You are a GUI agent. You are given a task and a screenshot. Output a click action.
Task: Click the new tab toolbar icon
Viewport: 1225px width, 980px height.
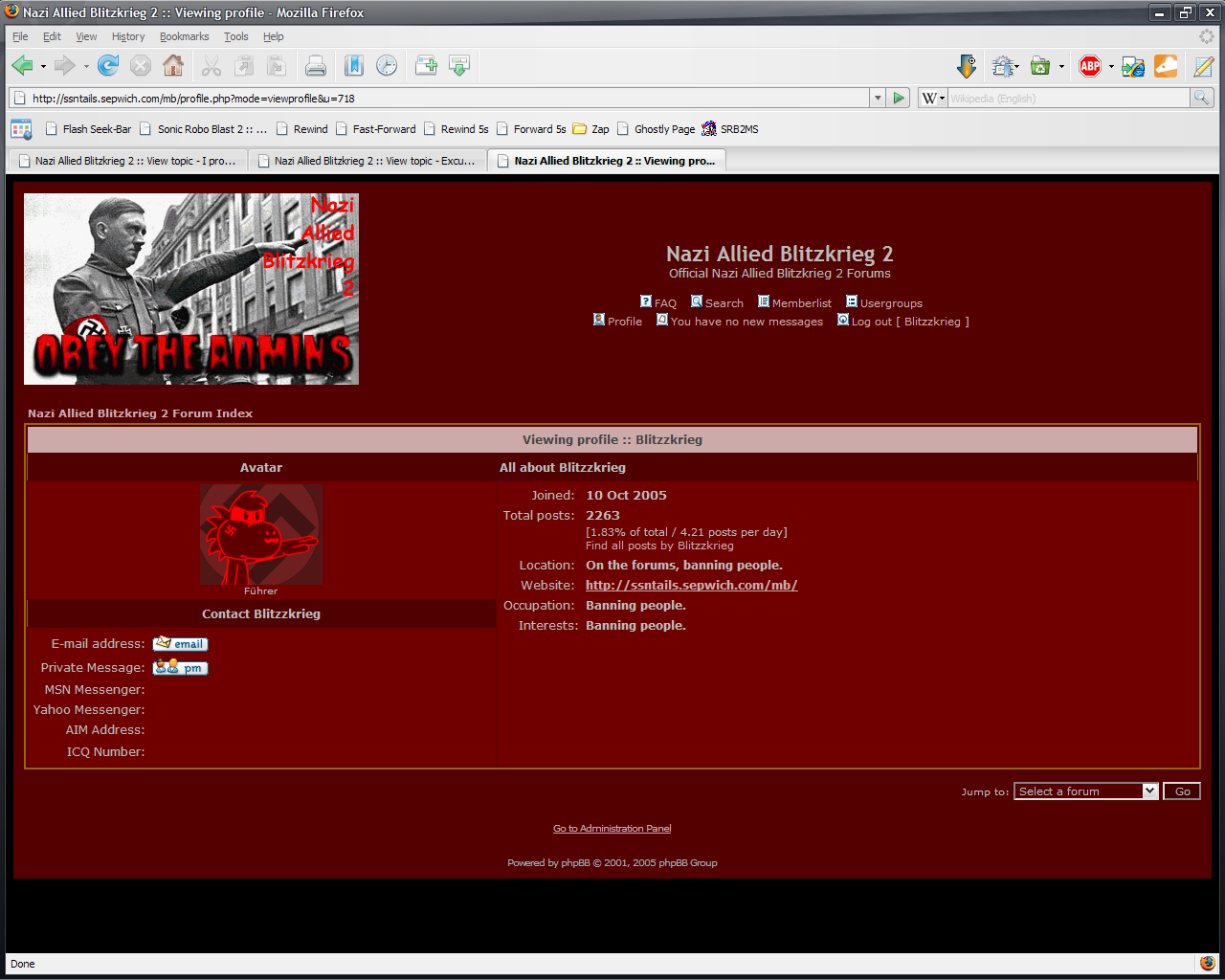click(426, 65)
